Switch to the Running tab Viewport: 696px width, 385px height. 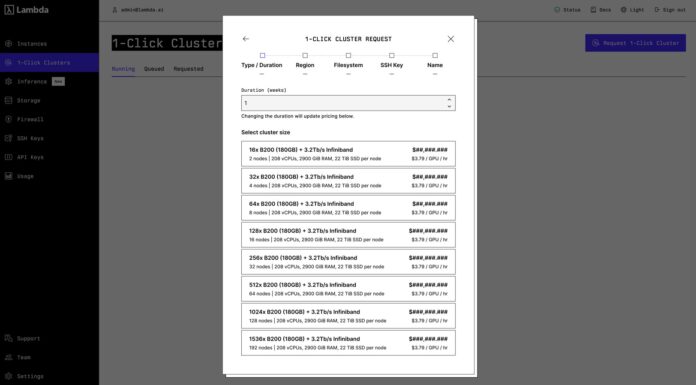(x=123, y=69)
